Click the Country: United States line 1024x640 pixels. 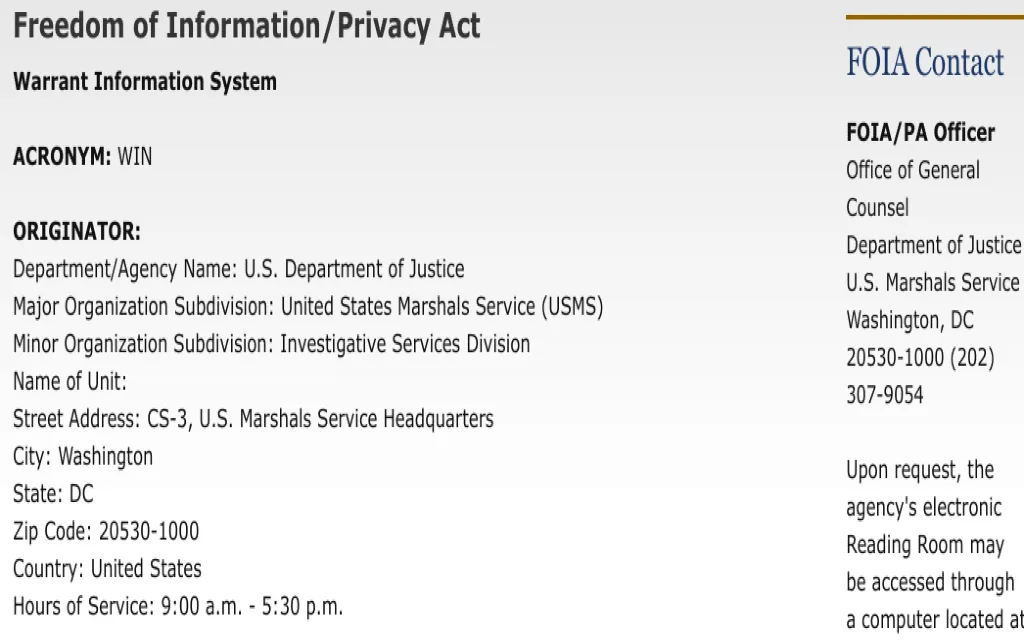[x=107, y=569]
